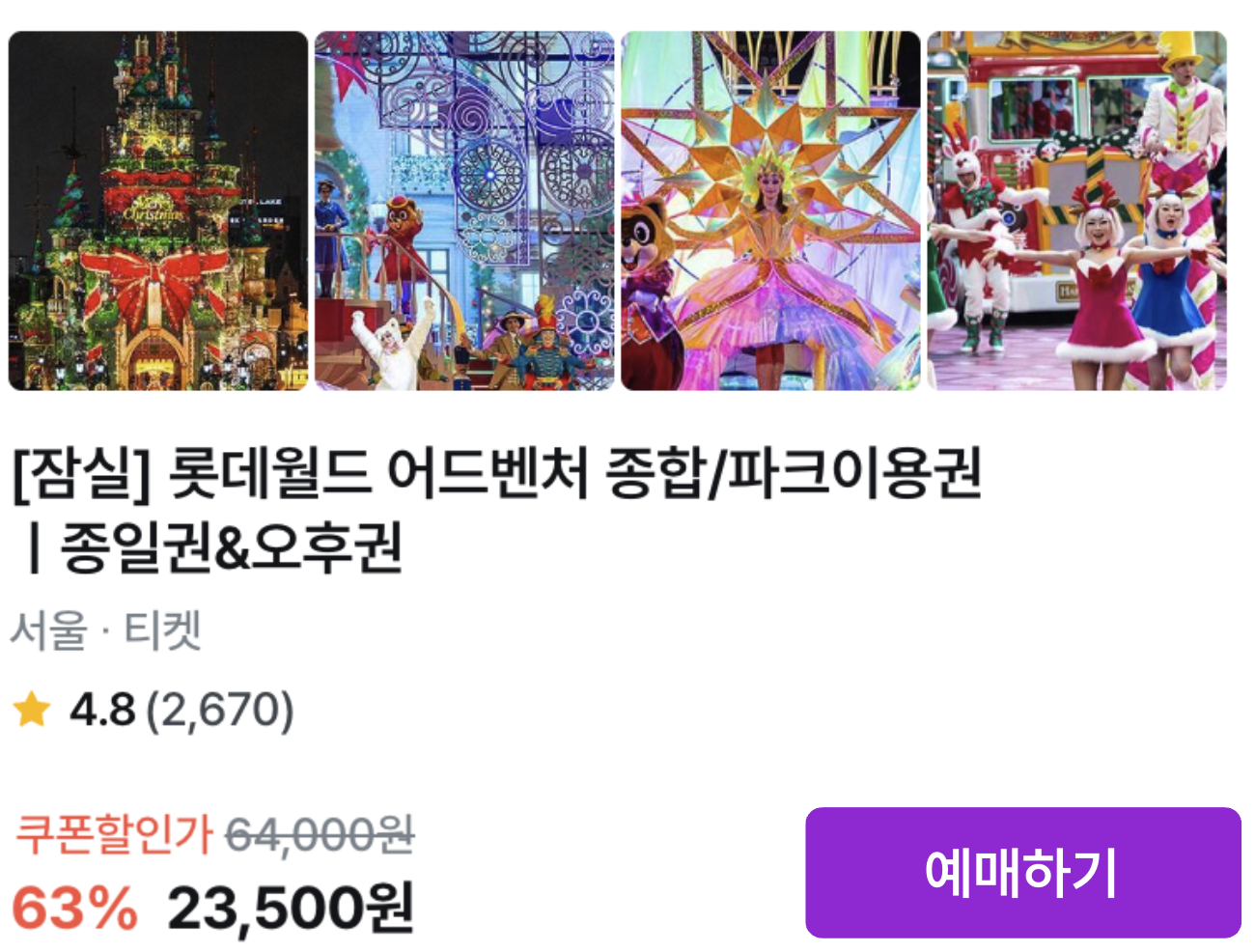Image resolution: width=1255 pixels, height=952 pixels.
Task: Click the yellow star rating icon
Action: coord(31,710)
